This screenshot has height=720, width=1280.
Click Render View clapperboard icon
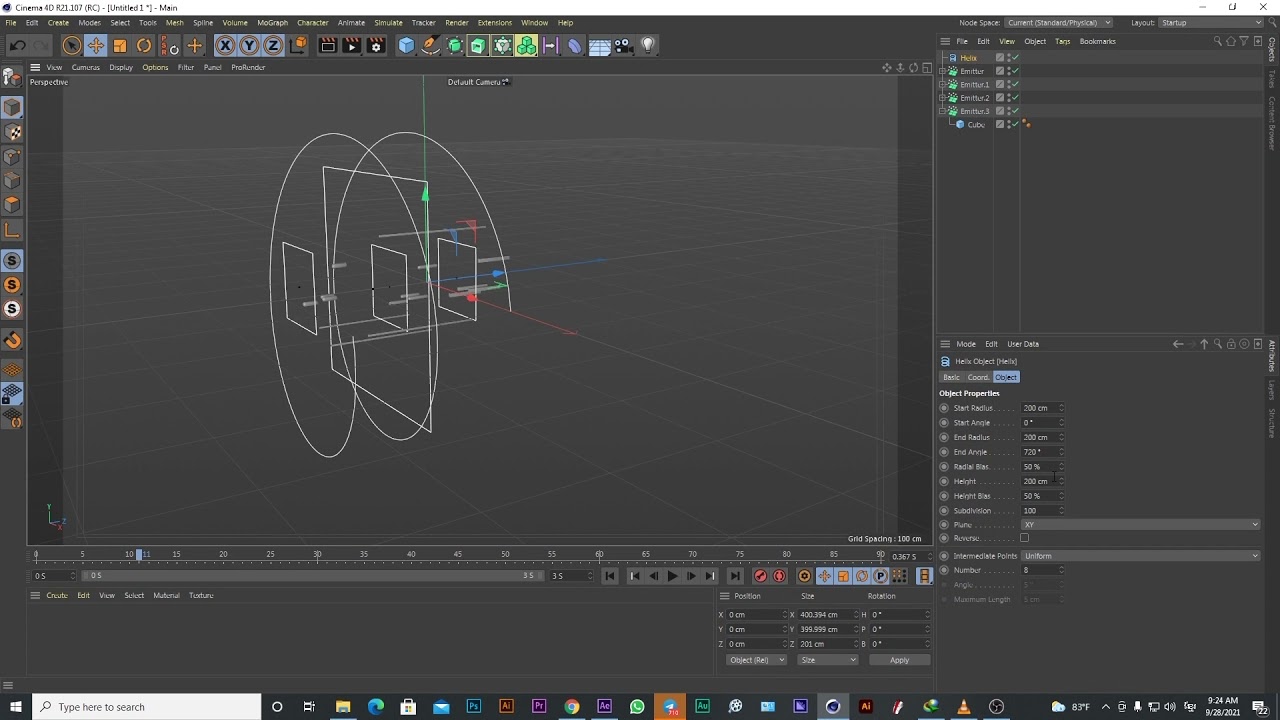tap(327, 45)
